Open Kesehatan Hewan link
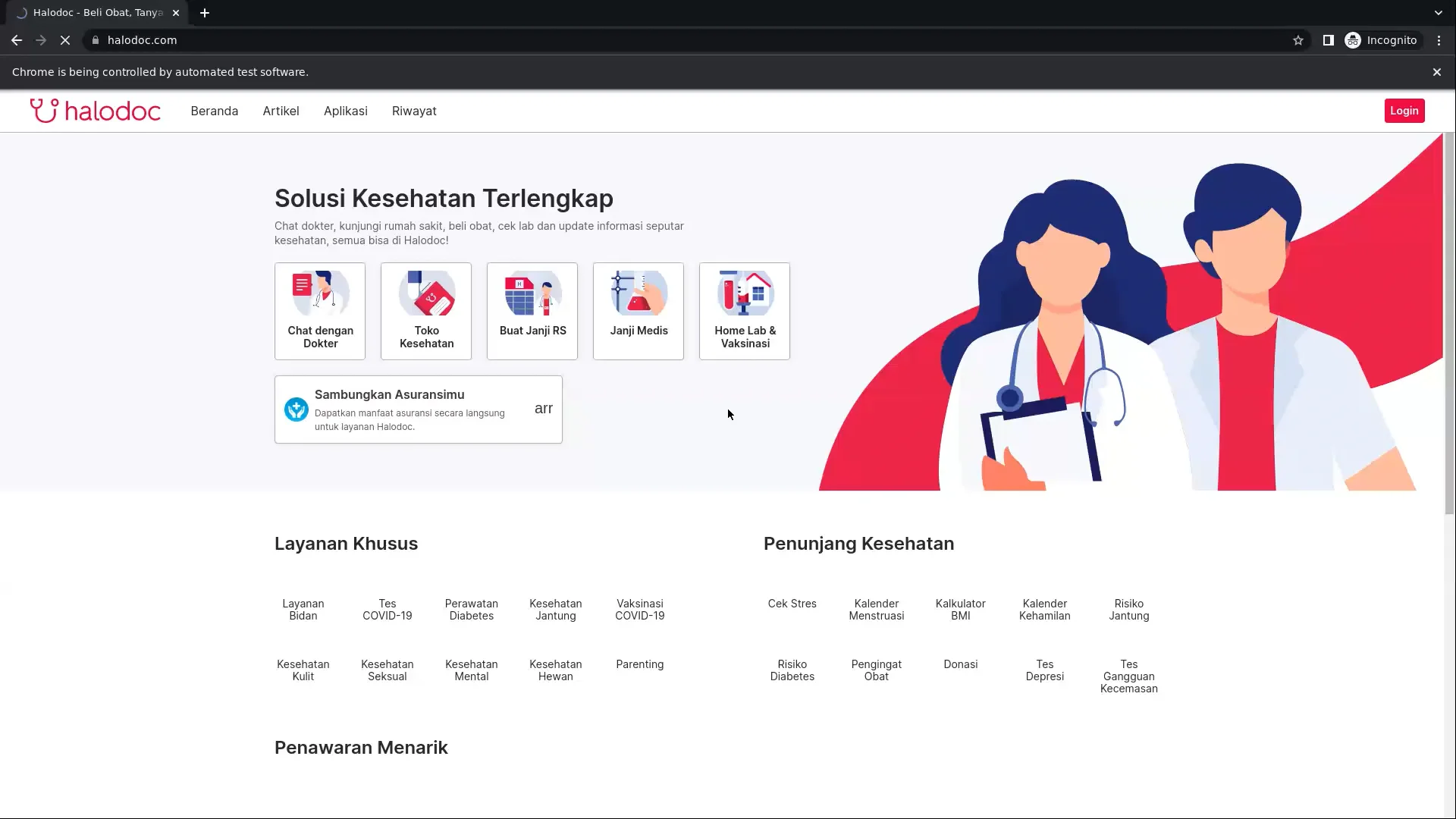This screenshot has height=819, width=1456. pos(556,670)
